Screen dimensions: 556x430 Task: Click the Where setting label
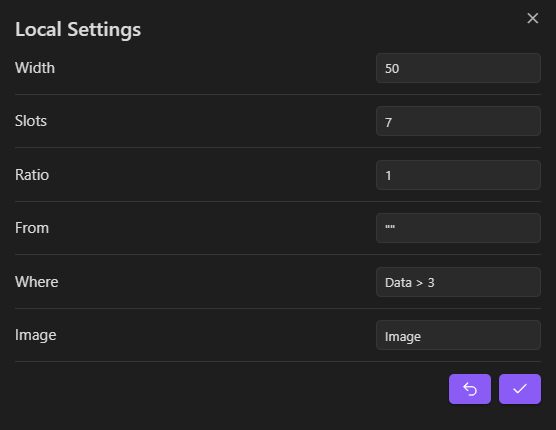click(x=37, y=282)
